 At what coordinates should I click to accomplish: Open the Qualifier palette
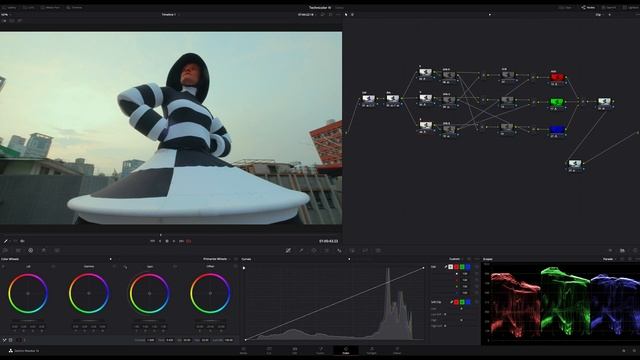(x=301, y=250)
